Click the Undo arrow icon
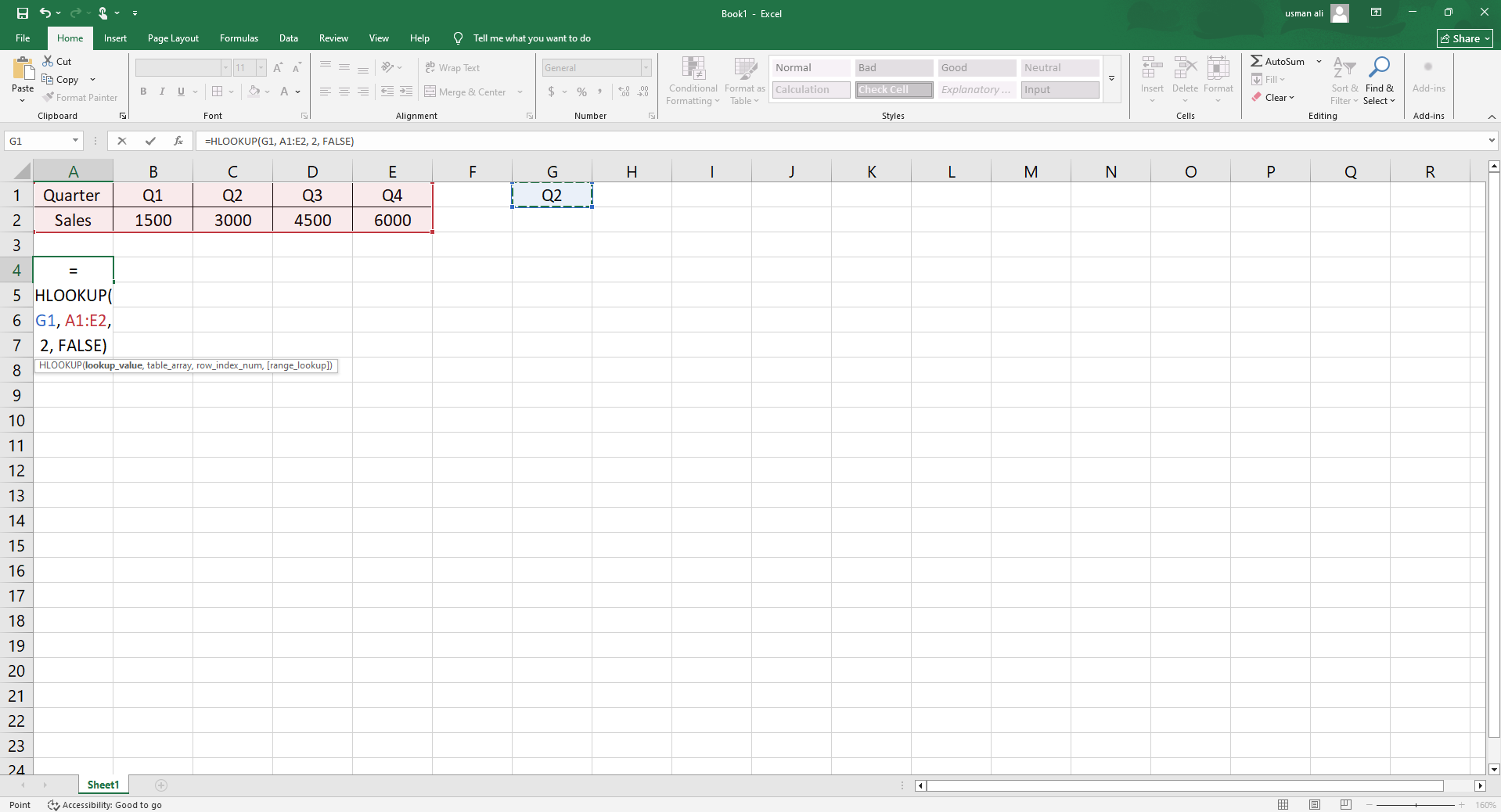1501x812 pixels. [x=45, y=13]
